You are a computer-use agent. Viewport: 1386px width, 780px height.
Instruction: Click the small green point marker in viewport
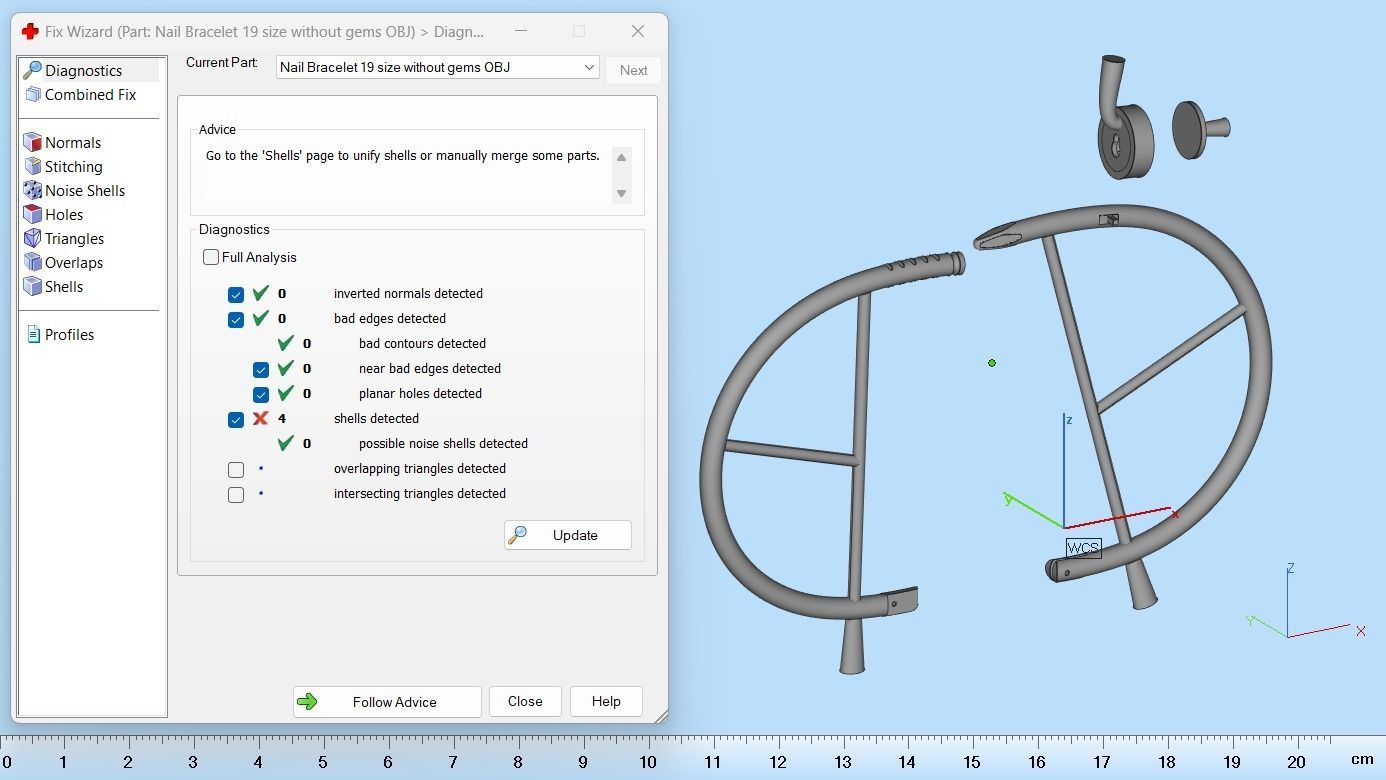[x=992, y=363]
